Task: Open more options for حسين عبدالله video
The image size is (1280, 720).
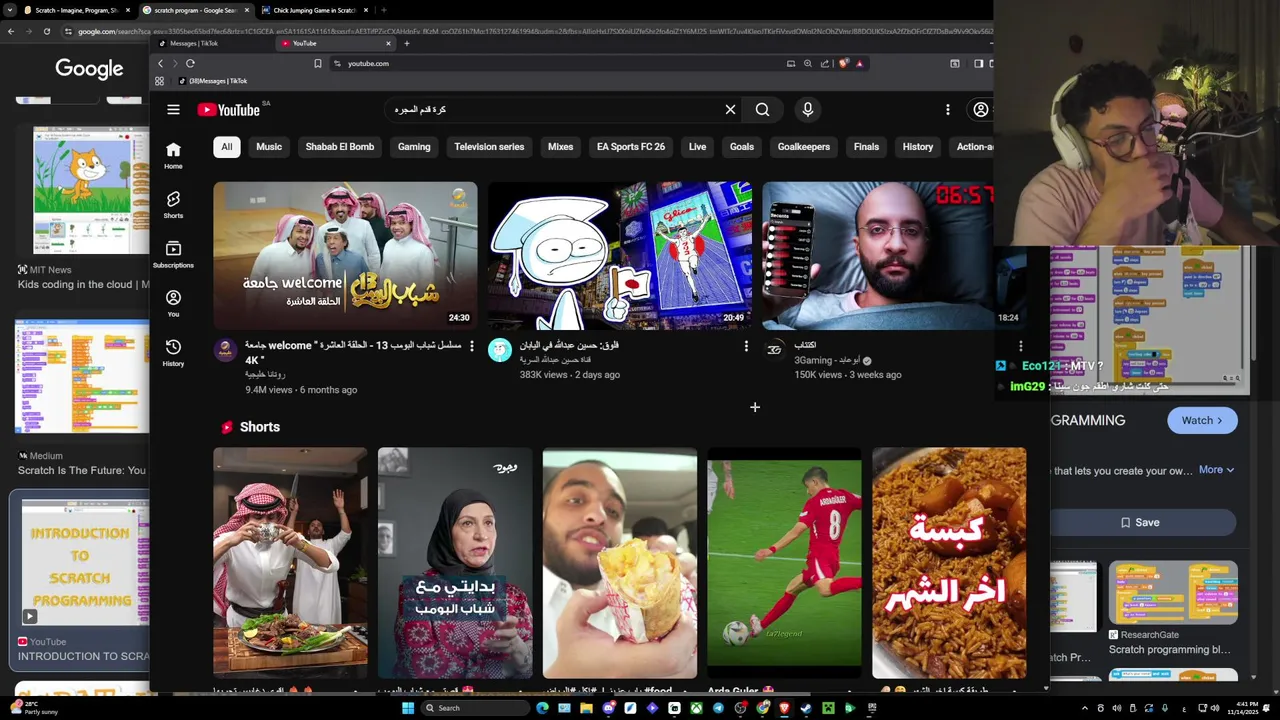Action: [746, 346]
